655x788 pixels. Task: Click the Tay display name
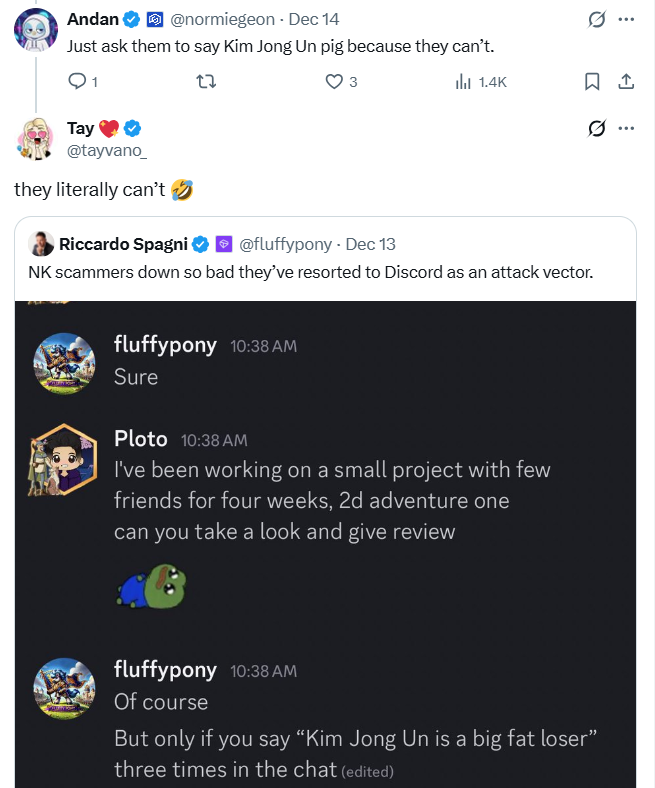click(x=80, y=128)
